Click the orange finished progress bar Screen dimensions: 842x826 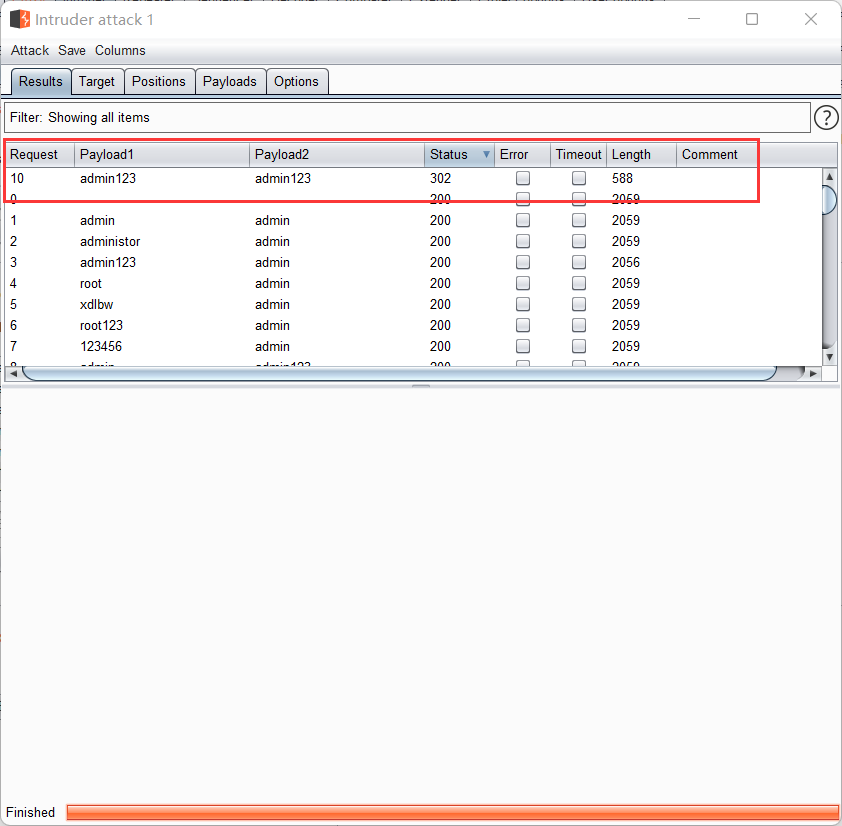pos(452,812)
